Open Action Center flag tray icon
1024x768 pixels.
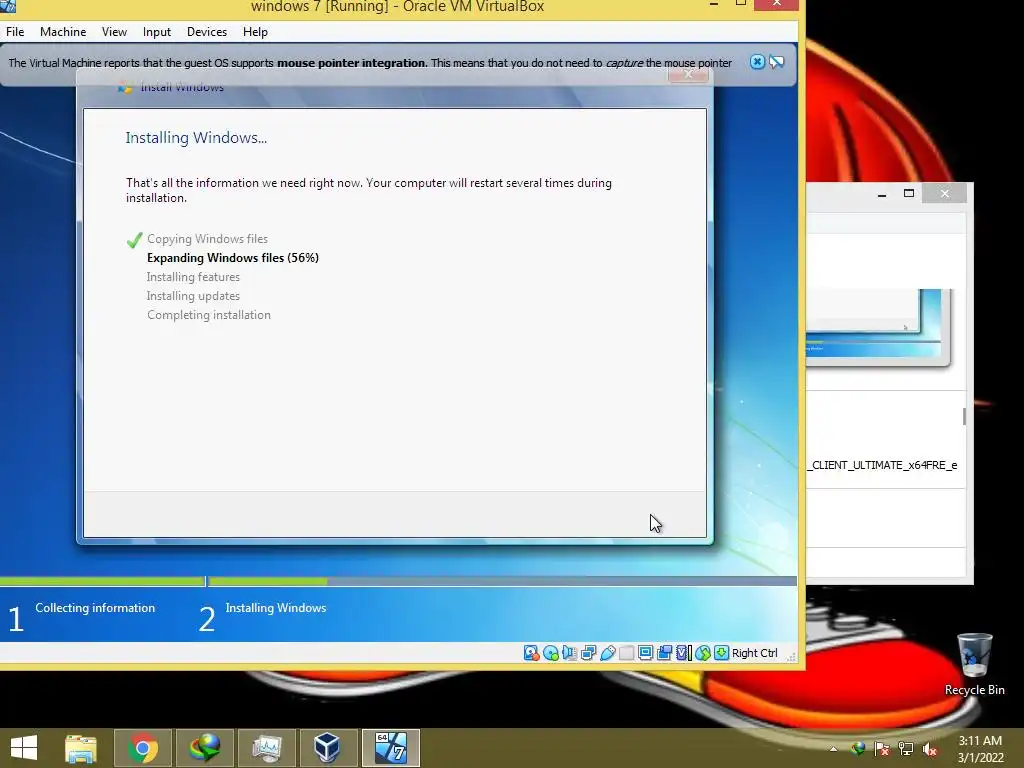(882, 748)
